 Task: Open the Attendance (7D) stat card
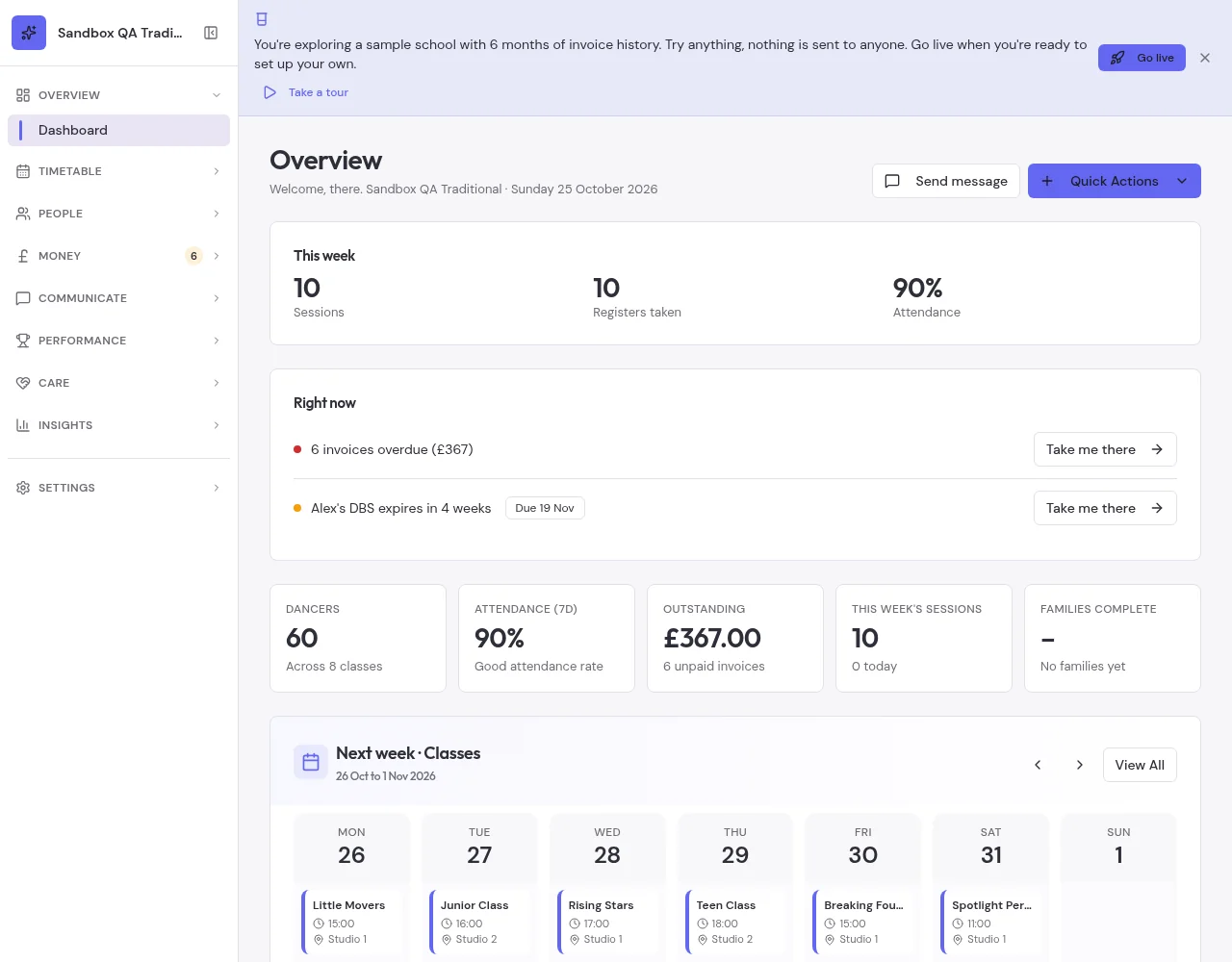click(547, 638)
